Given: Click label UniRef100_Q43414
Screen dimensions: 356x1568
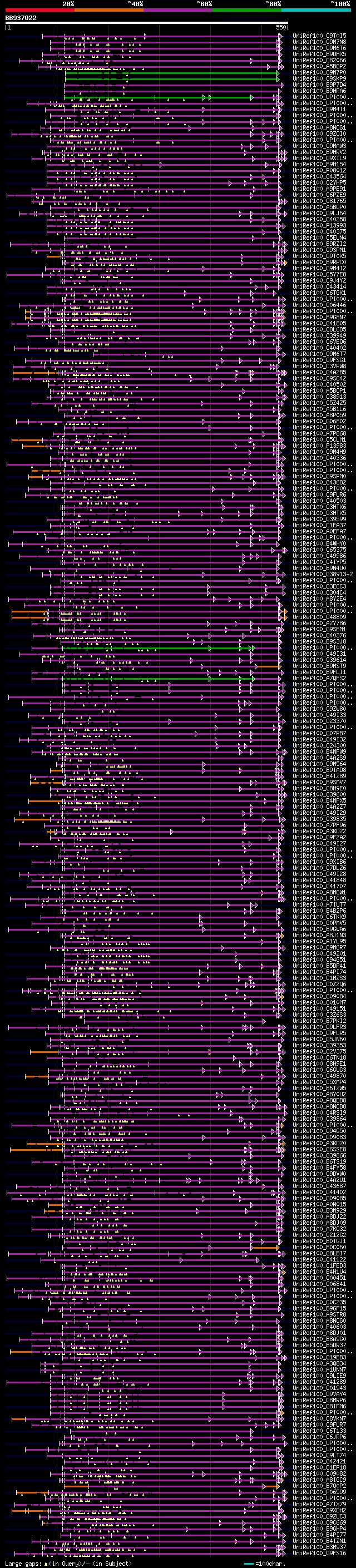Looking at the screenshot, I should click(x=319, y=286).
